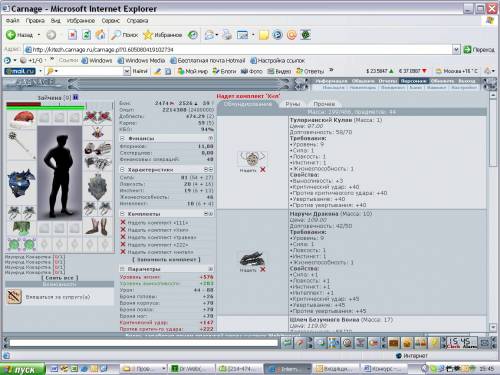Click Надеть under Tulorian Fist item

(x=248, y=170)
